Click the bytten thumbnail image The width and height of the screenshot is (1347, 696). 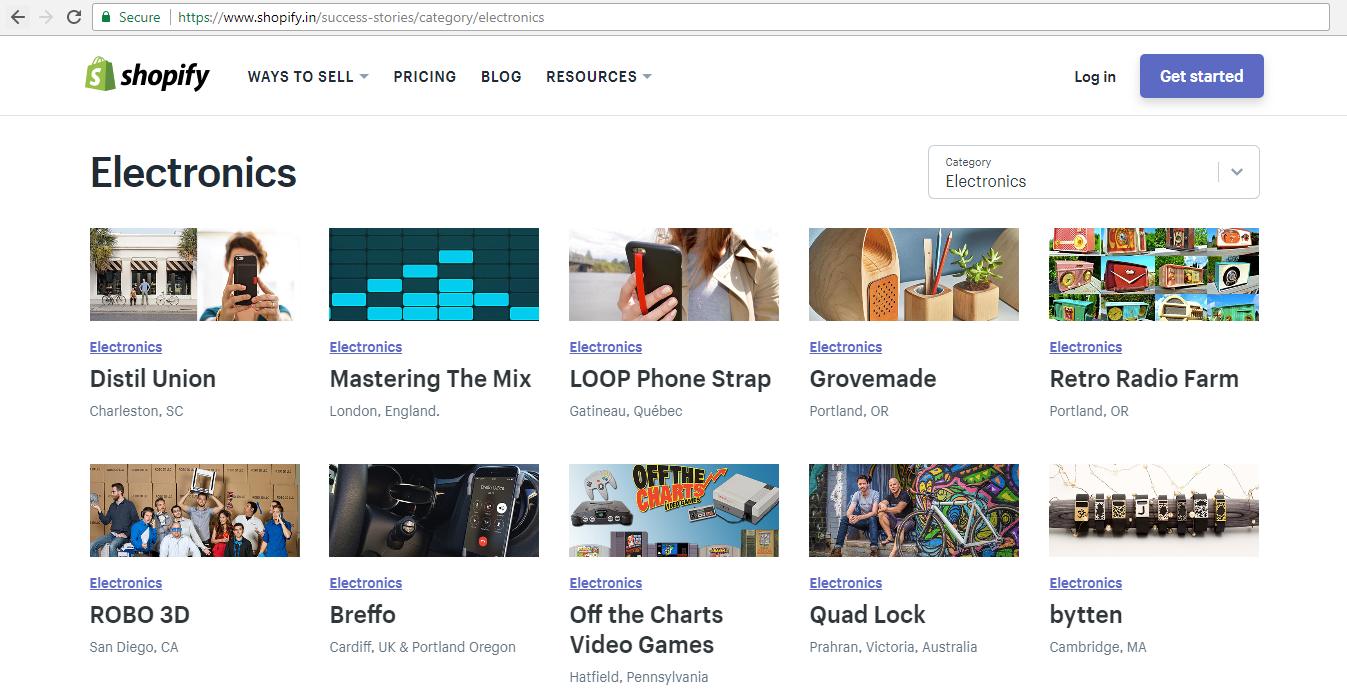pos(1154,510)
